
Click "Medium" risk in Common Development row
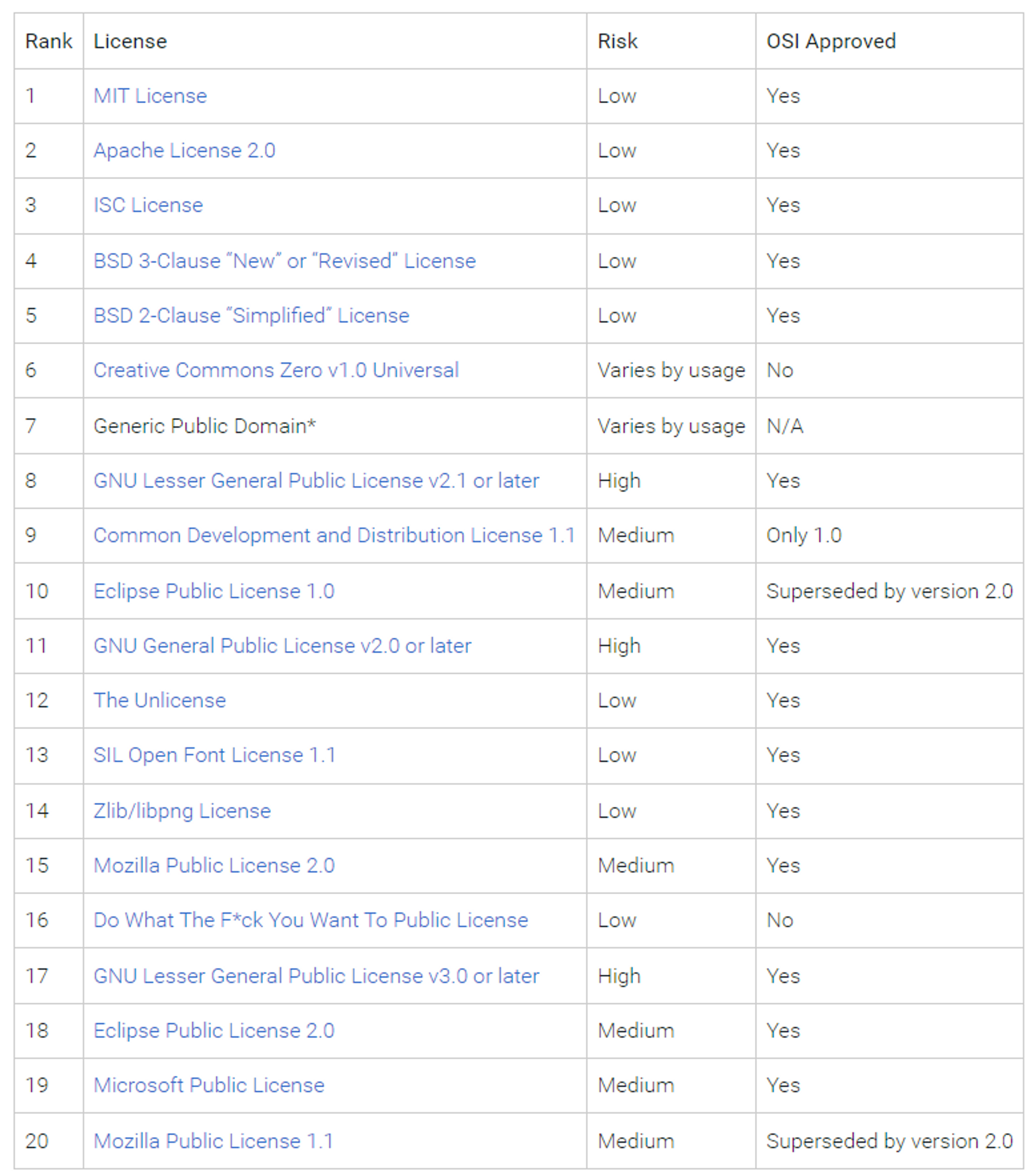(x=636, y=535)
